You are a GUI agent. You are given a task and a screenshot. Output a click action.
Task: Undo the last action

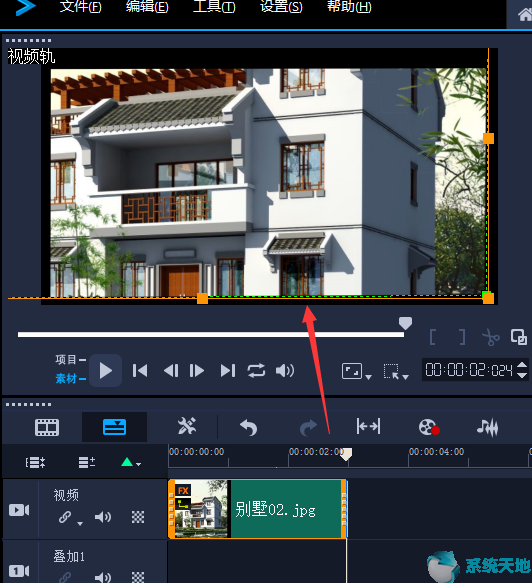[x=248, y=427]
